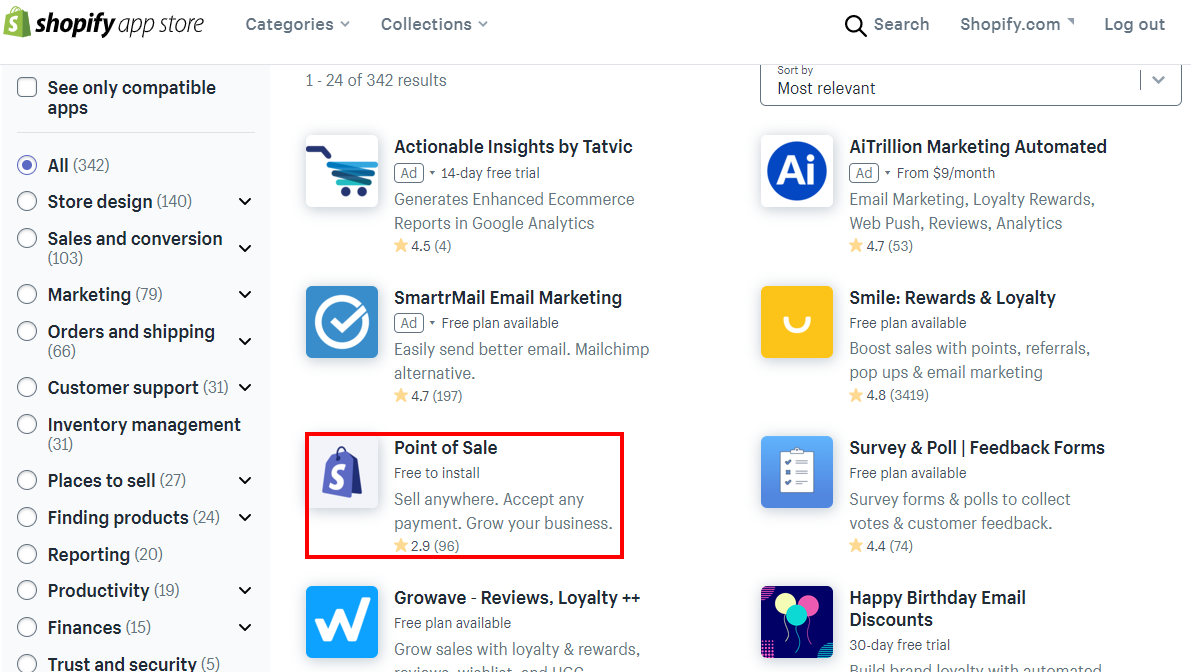Image resolution: width=1191 pixels, height=672 pixels.
Task: Click the Search menu text
Action: click(x=901, y=24)
